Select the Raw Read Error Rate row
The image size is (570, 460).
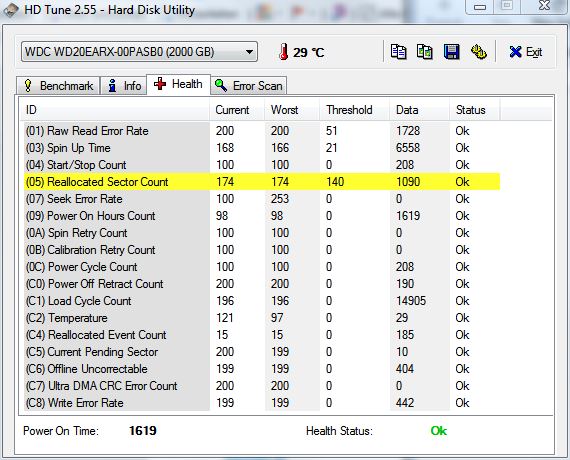click(262, 131)
